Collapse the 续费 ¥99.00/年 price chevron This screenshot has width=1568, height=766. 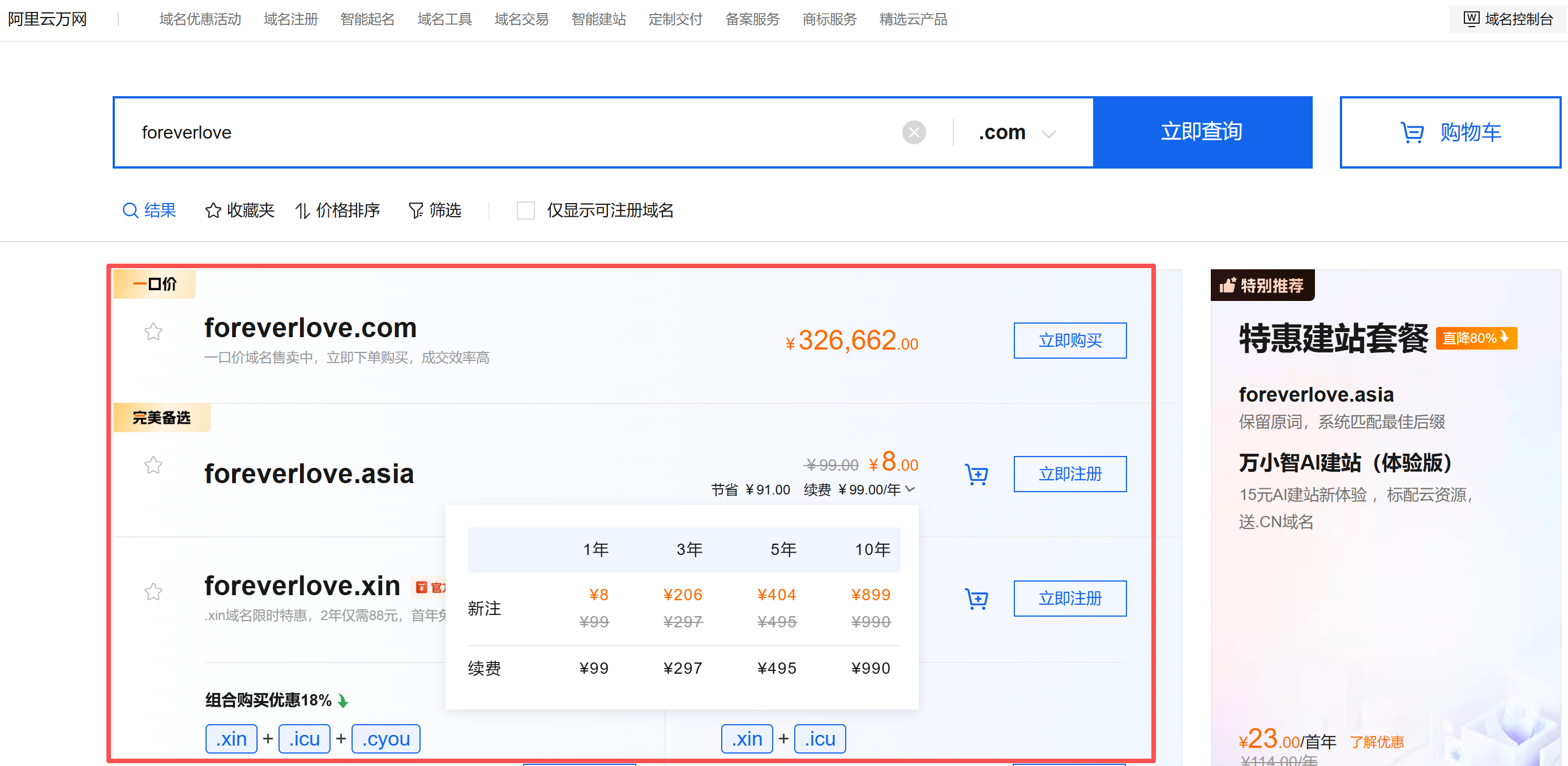(911, 489)
